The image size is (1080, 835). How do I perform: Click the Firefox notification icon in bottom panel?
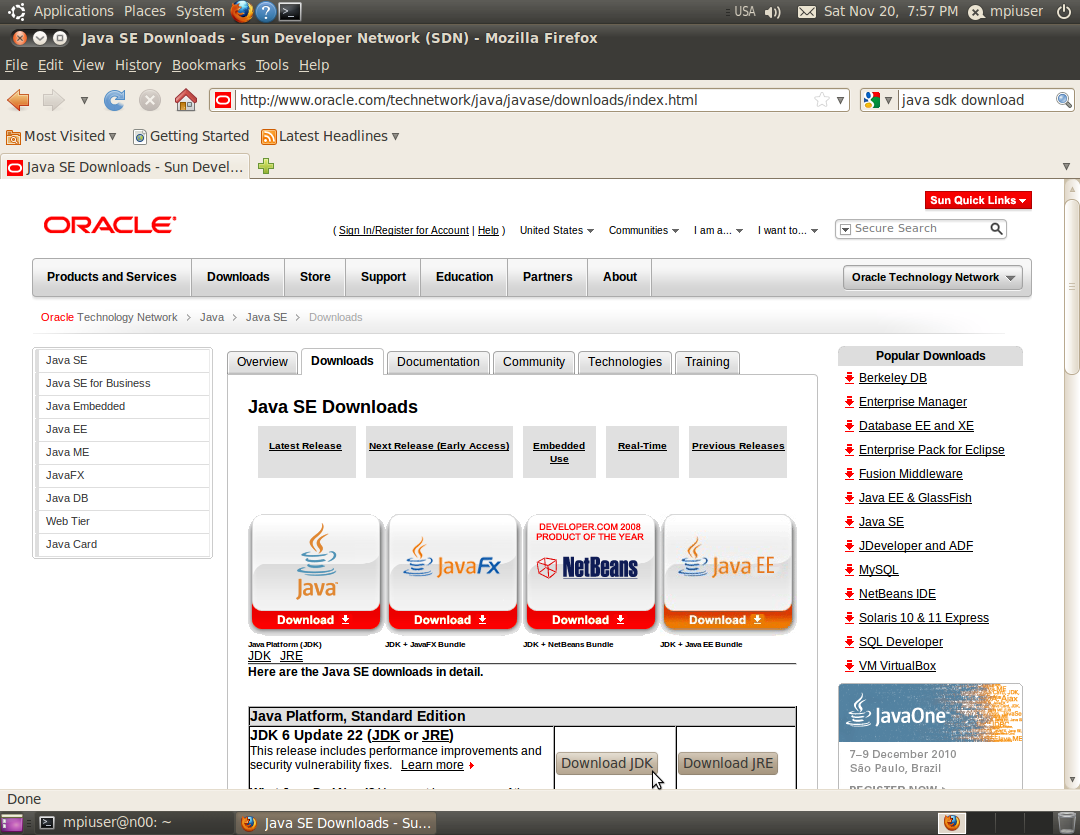click(x=952, y=823)
